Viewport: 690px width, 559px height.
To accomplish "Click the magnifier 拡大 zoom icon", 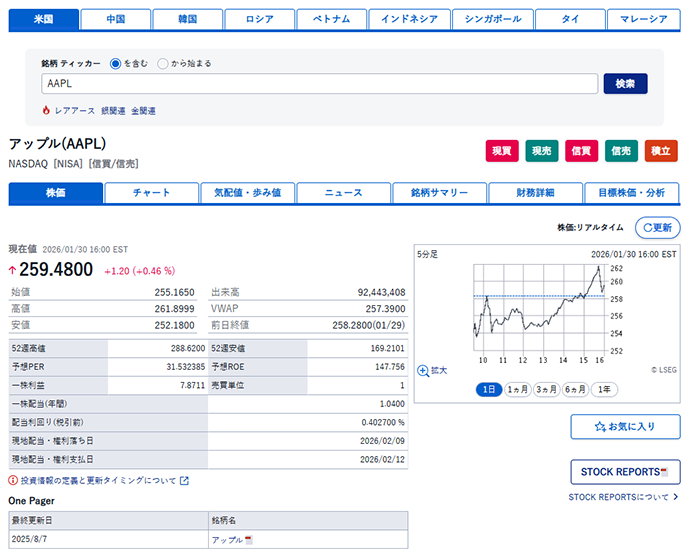I will pyautogui.click(x=423, y=371).
